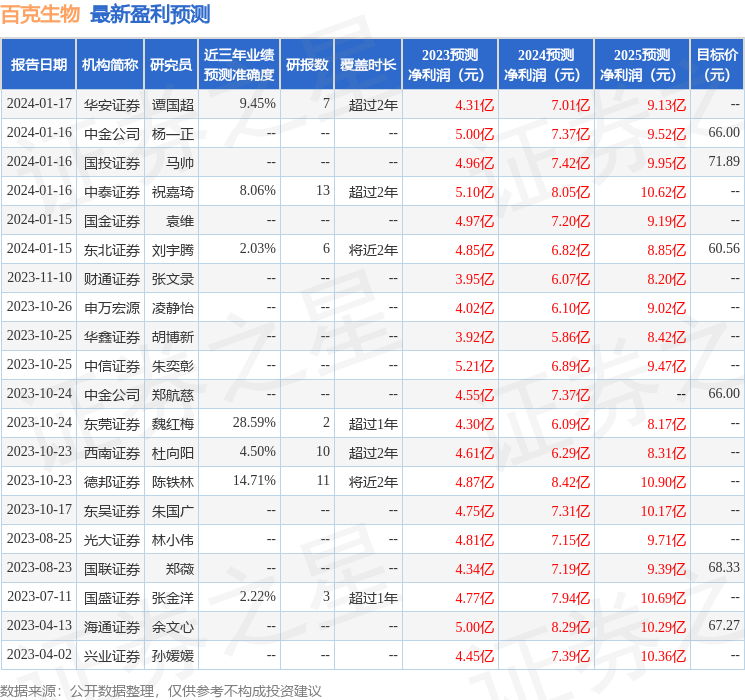Viewport: 745px width, 700px height.
Task: Click the 2023预测净利润 column header
Action: 450,64
